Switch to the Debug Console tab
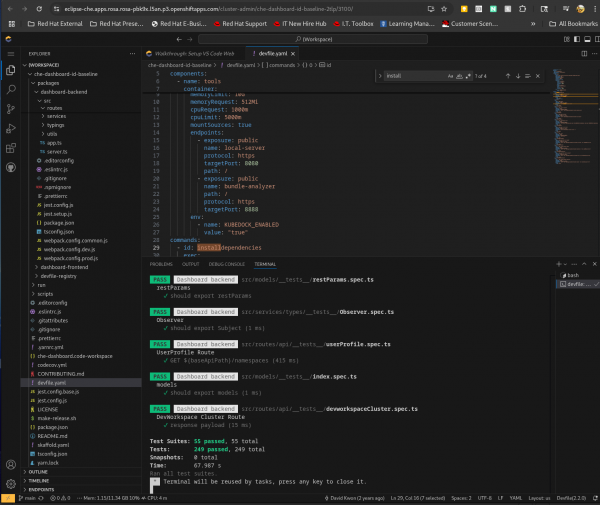This screenshot has height=505, width=600. (x=227, y=264)
